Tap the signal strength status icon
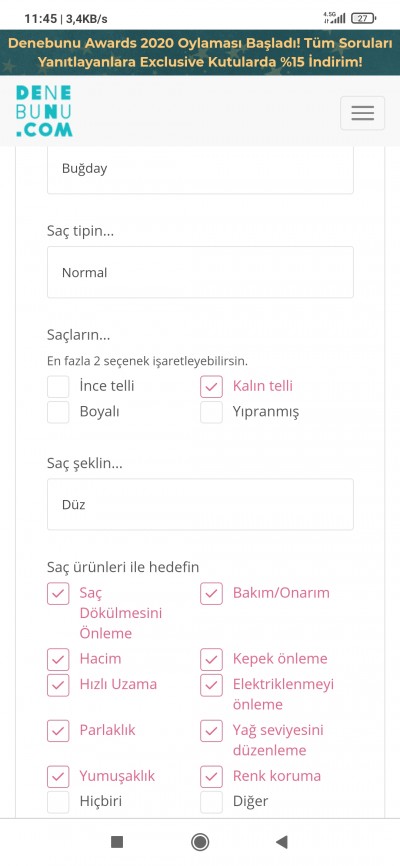This screenshot has height=866, width=400. [334, 18]
